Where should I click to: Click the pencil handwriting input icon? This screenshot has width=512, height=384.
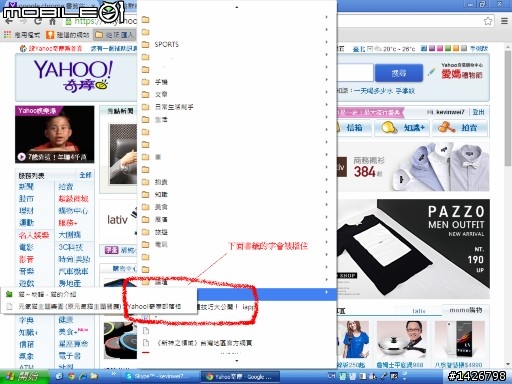[x=432, y=72]
